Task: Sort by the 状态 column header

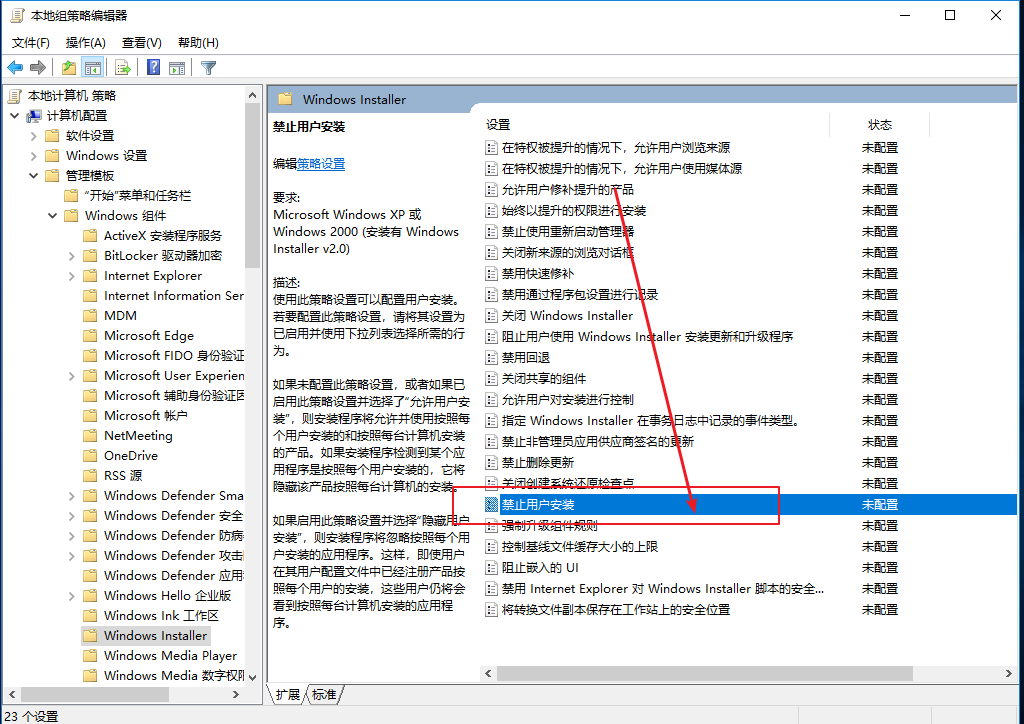Action: coord(880,125)
